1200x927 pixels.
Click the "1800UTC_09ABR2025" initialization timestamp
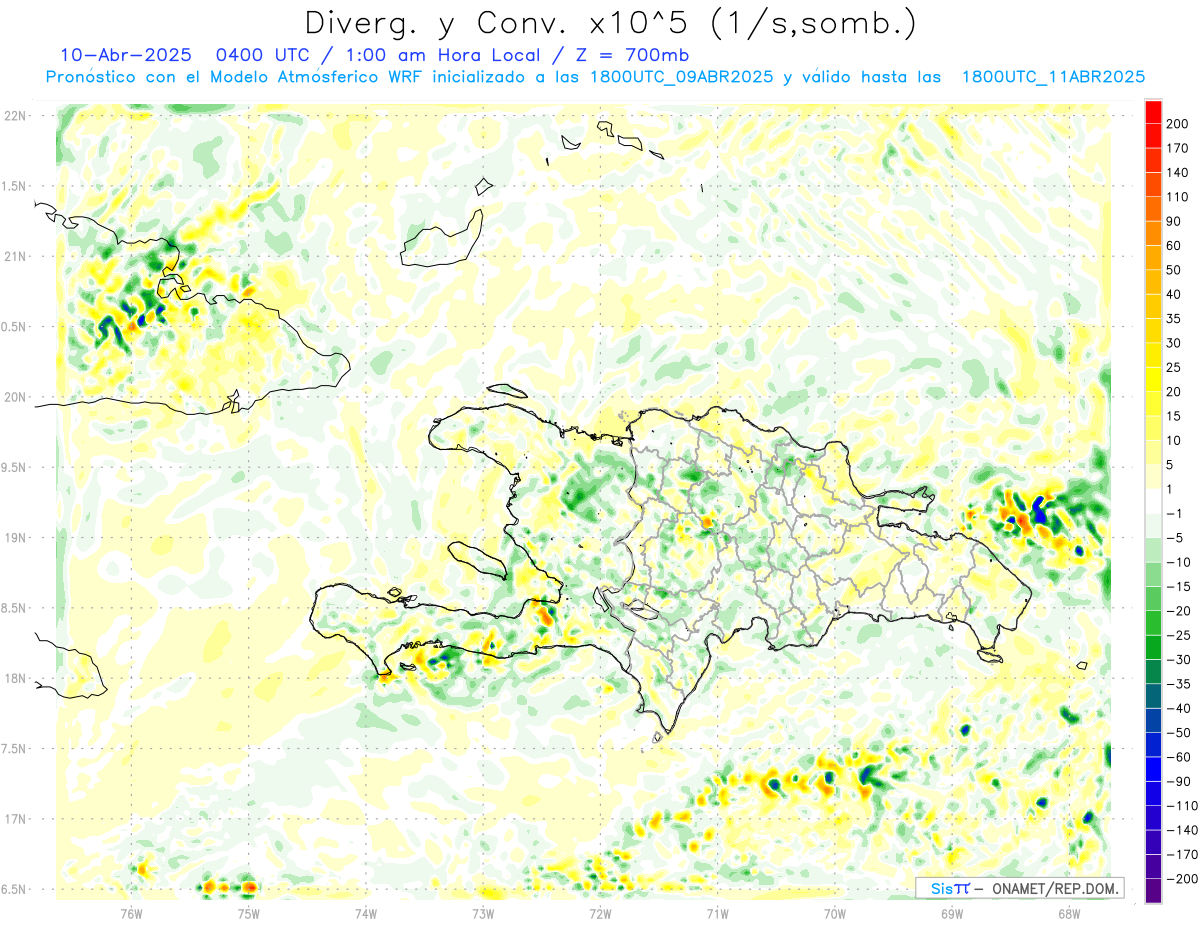click(x=680, y=77)
